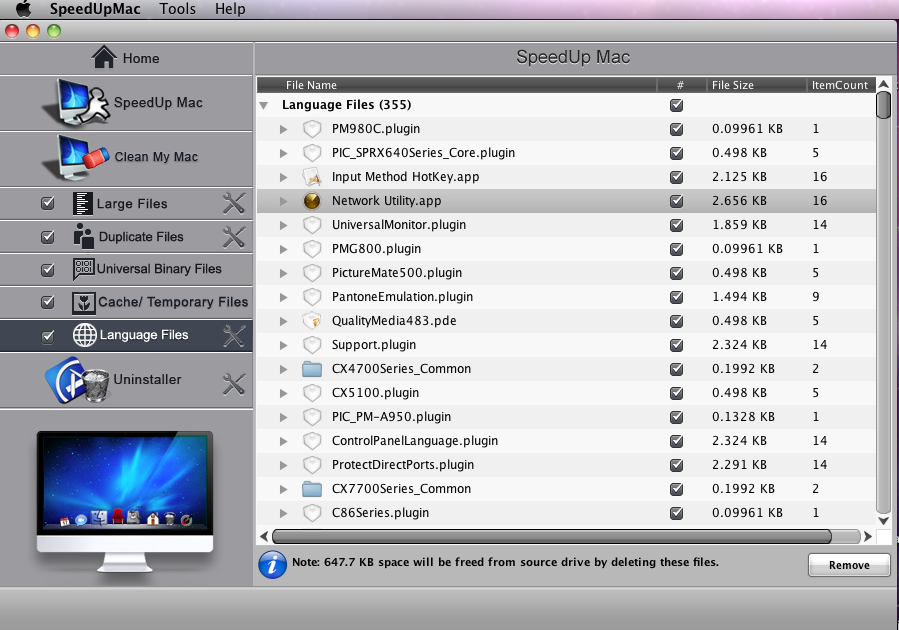
Task: Click the Cache/Temporary Files icon
Action: [84, 302]
